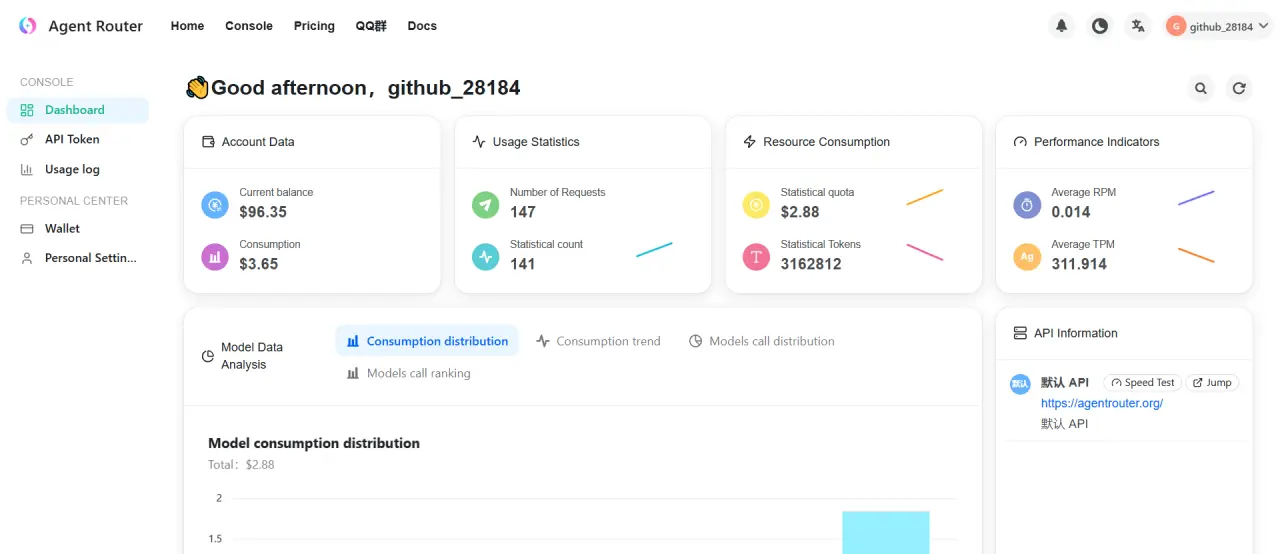Click the Account Data card header icon
This screenshot has width=1280, height=554.
click(208, 142)
